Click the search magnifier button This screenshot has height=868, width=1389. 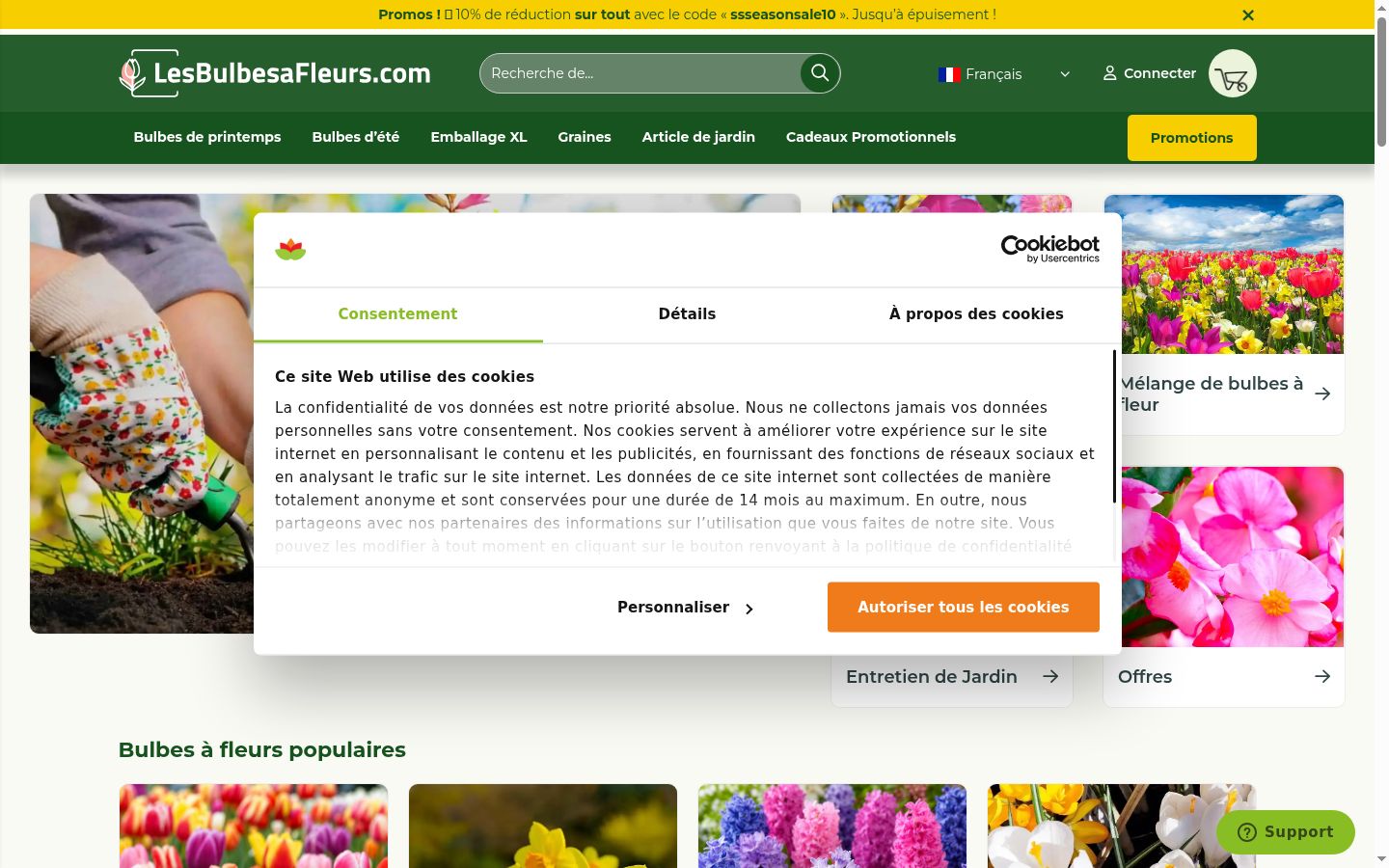click(x=820, y=73)
